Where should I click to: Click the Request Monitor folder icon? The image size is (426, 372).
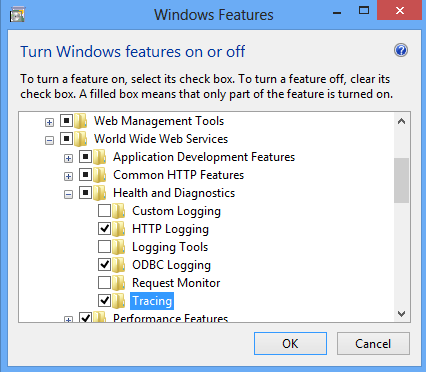119,283
